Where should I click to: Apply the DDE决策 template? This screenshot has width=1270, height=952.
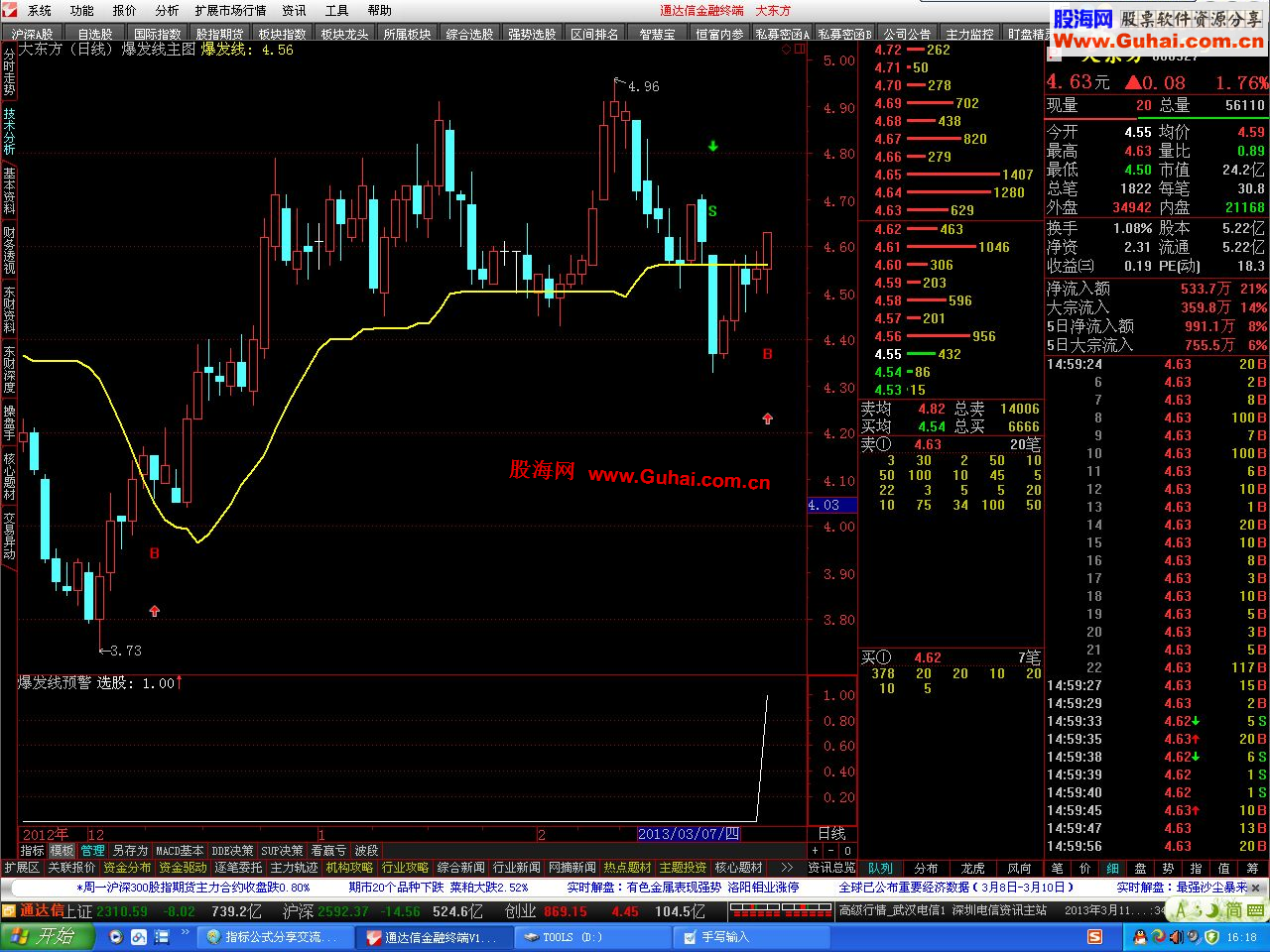(x=232, y=851)
